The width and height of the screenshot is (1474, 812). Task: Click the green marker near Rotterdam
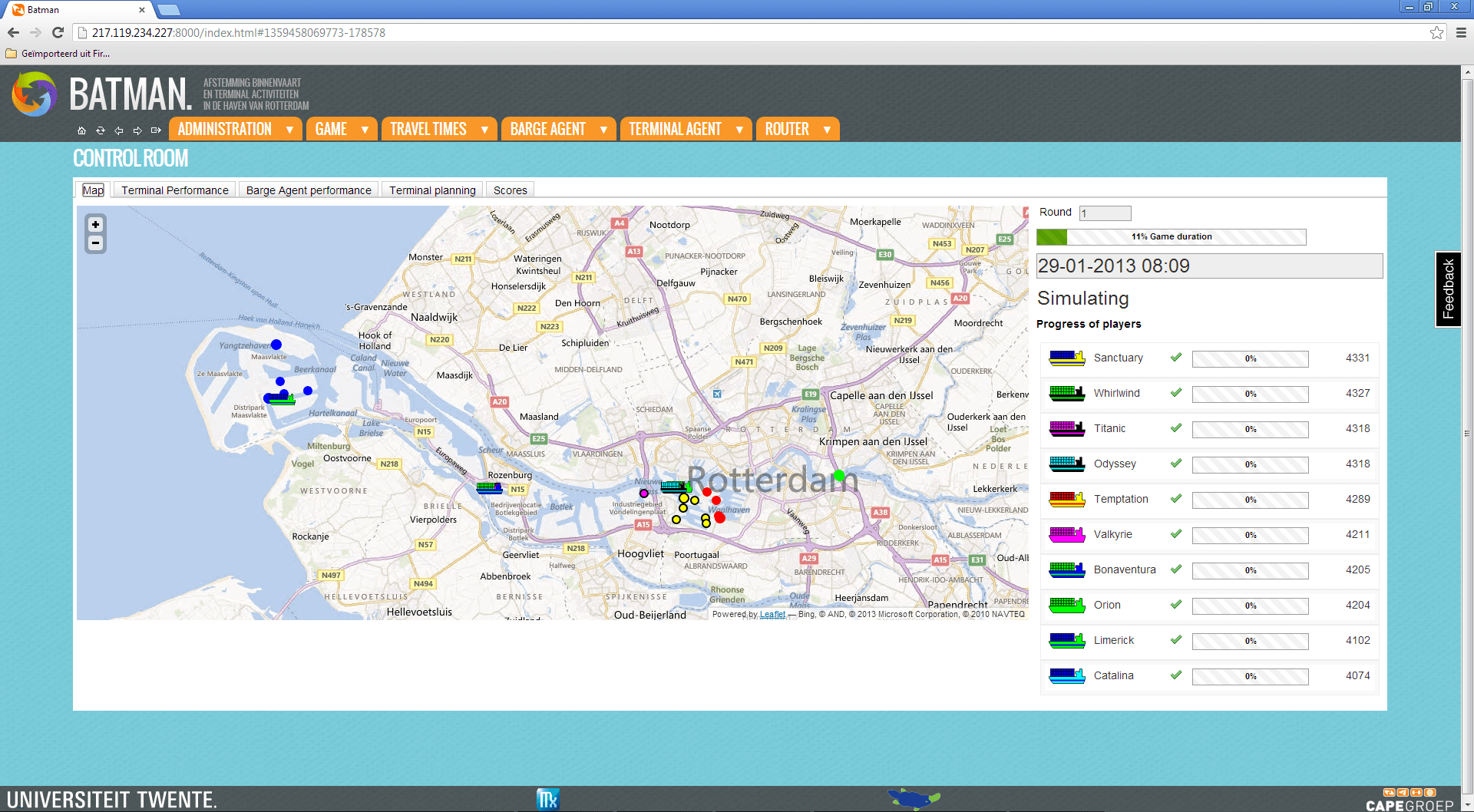[839, 476]
